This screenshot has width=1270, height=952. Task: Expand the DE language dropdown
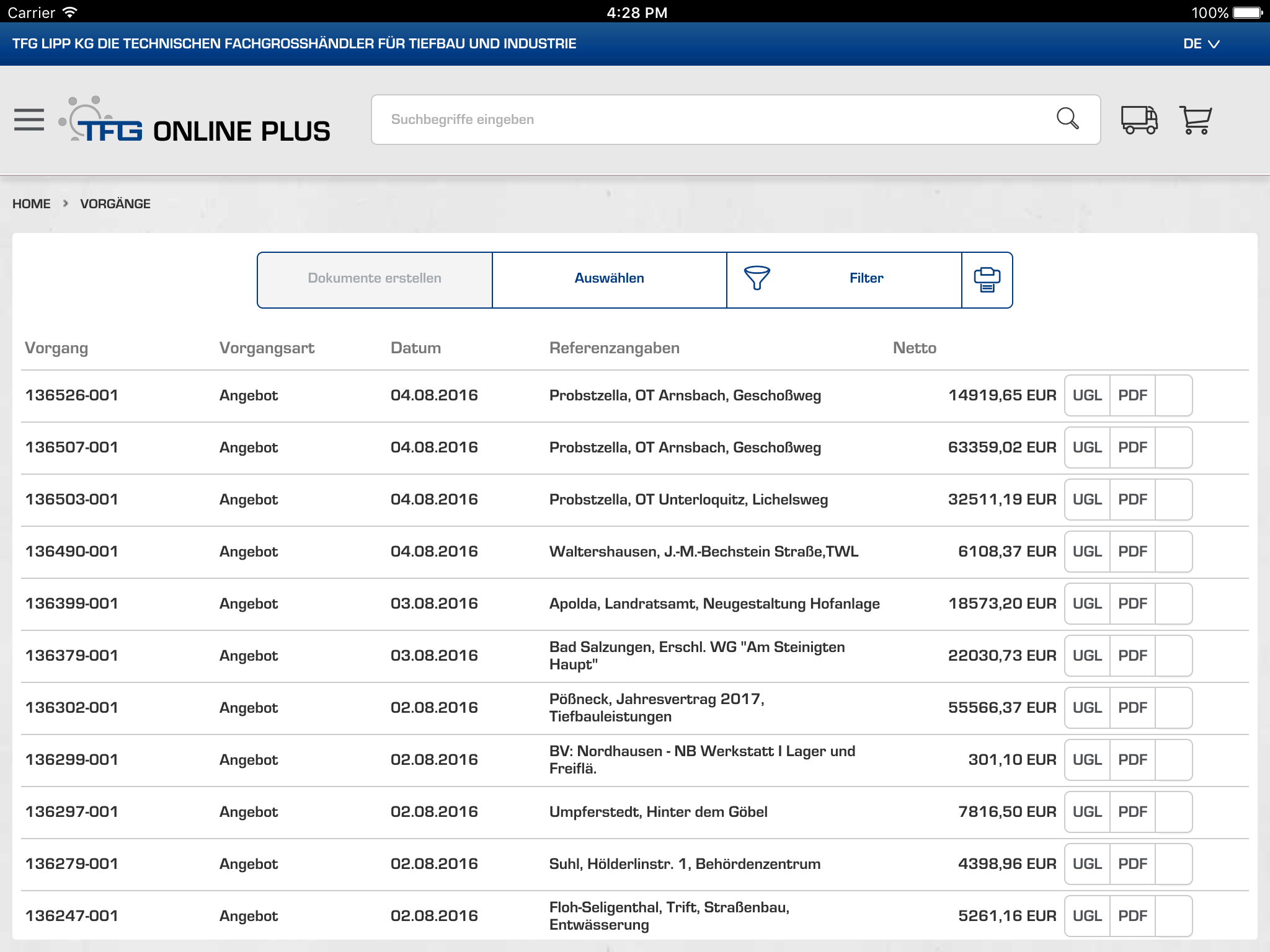(1201, 44)
